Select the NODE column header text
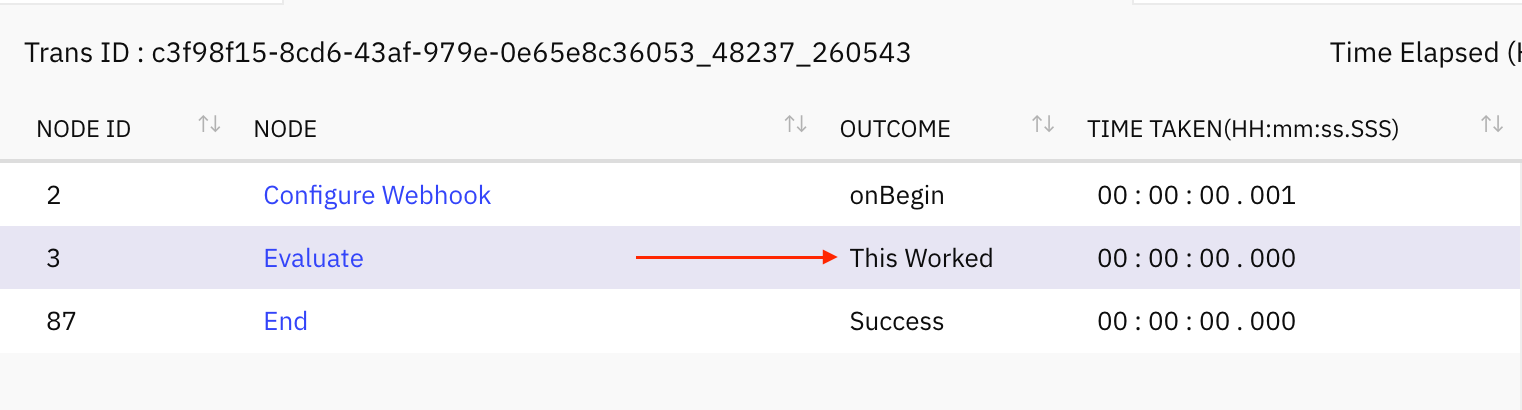Screen dimensions: 1522x410 tap(285, 129)
